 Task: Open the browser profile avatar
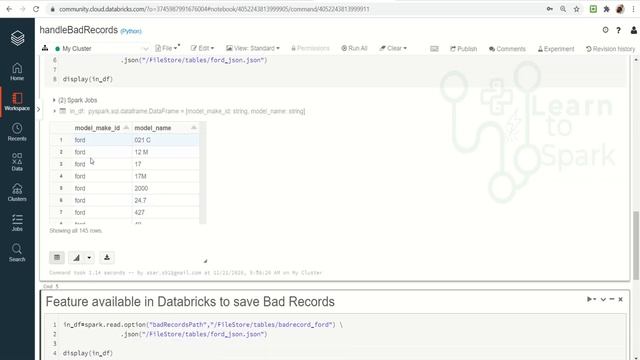pos(620,9)
